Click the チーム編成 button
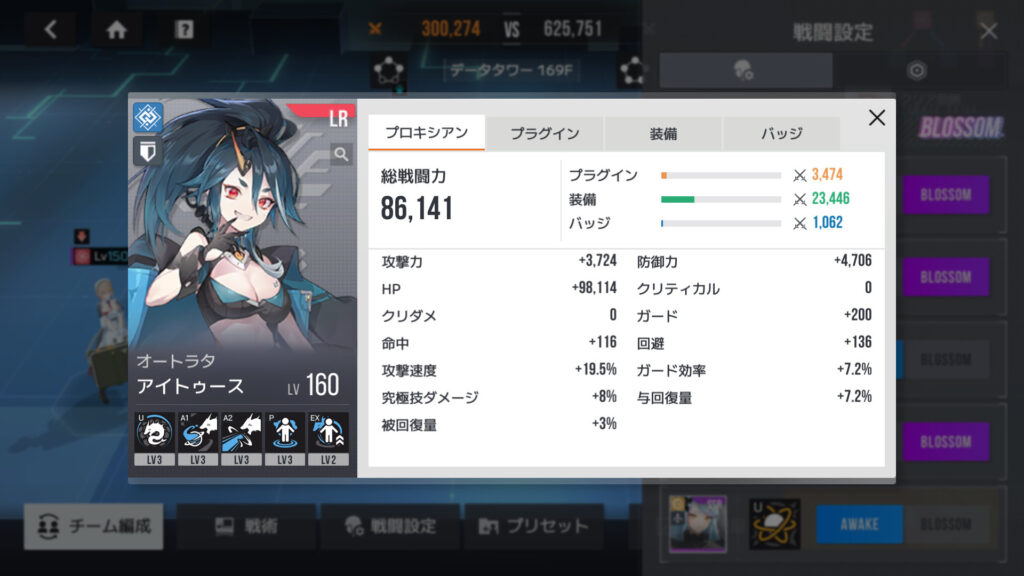Image resolution: width=1024 pixels, height=576 pixels. (94, 526)
